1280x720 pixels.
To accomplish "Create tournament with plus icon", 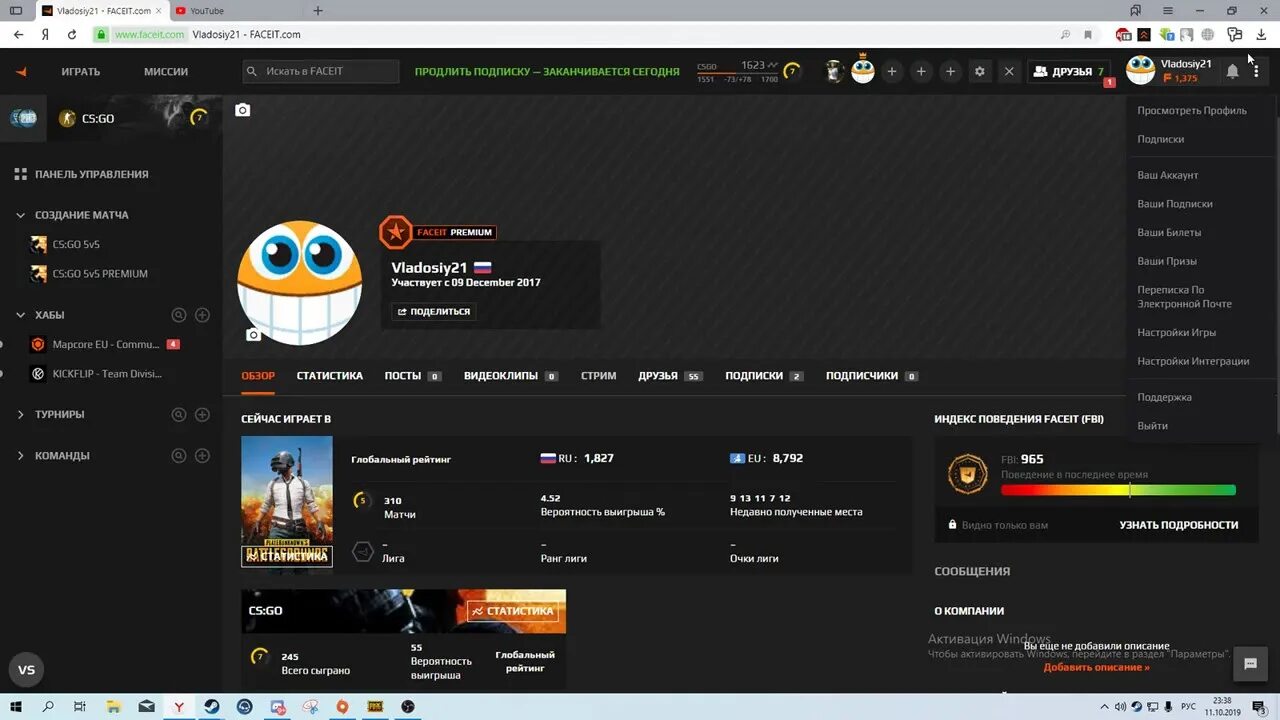I will pyautogui.click(x=202, y=414).
